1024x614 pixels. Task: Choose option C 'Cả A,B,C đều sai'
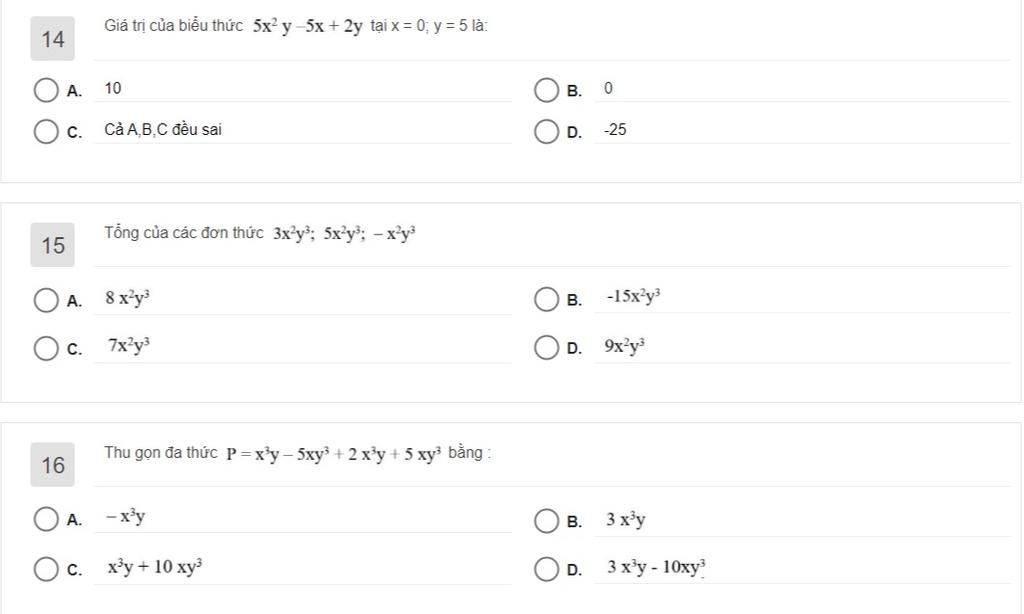pos(46,131)
